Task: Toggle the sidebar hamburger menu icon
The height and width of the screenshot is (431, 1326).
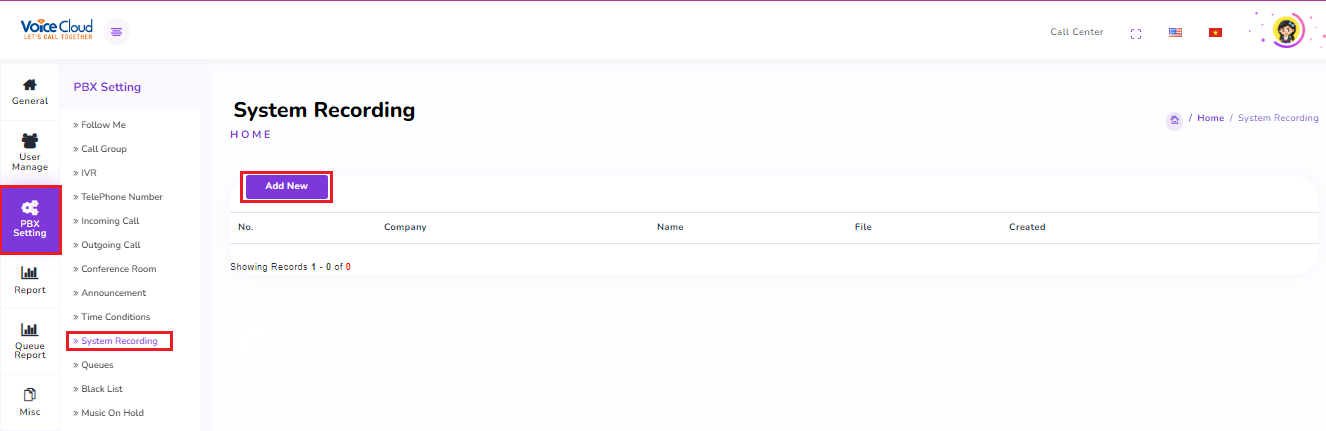Action: coord(117,32)
